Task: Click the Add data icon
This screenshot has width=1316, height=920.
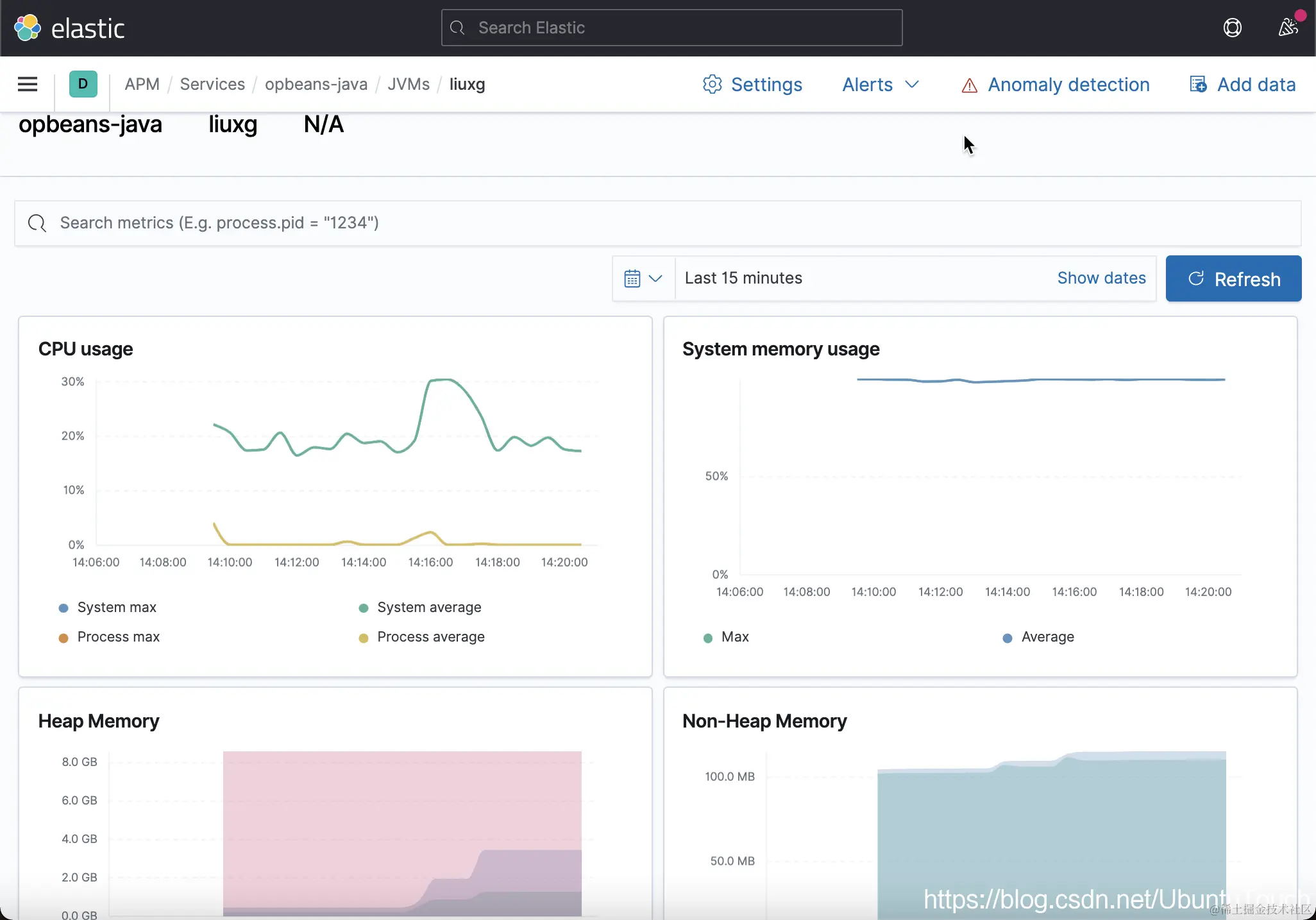Action: click(1198, 84)
